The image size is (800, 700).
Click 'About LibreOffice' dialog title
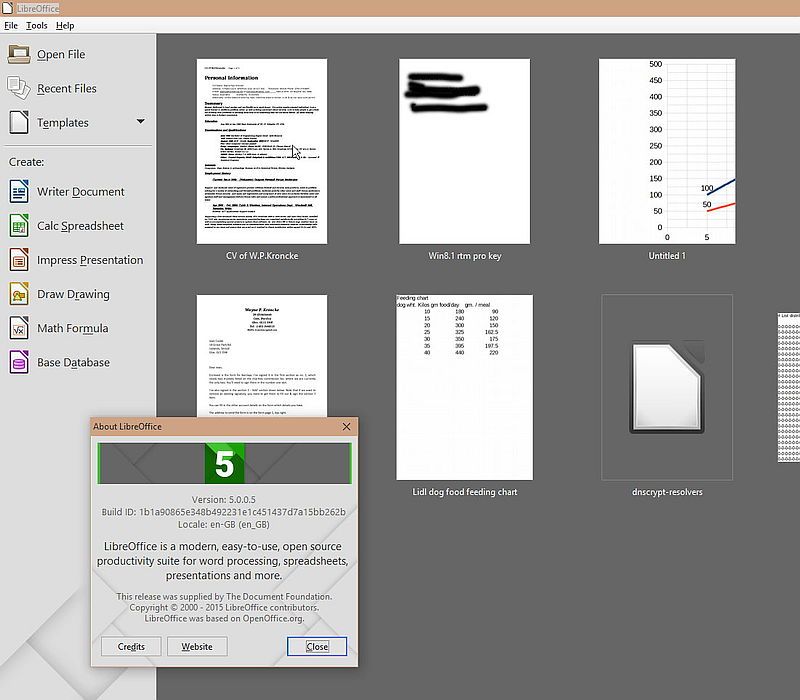[x=127, y=427]
